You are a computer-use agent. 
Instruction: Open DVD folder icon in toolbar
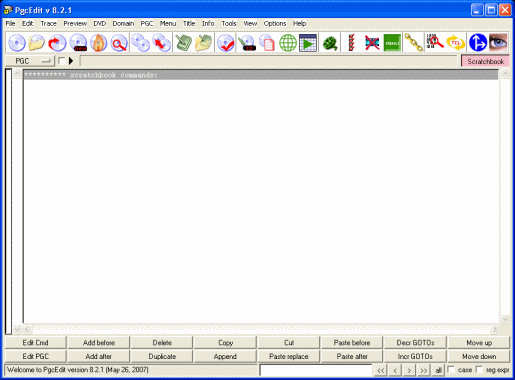(37, 43)
